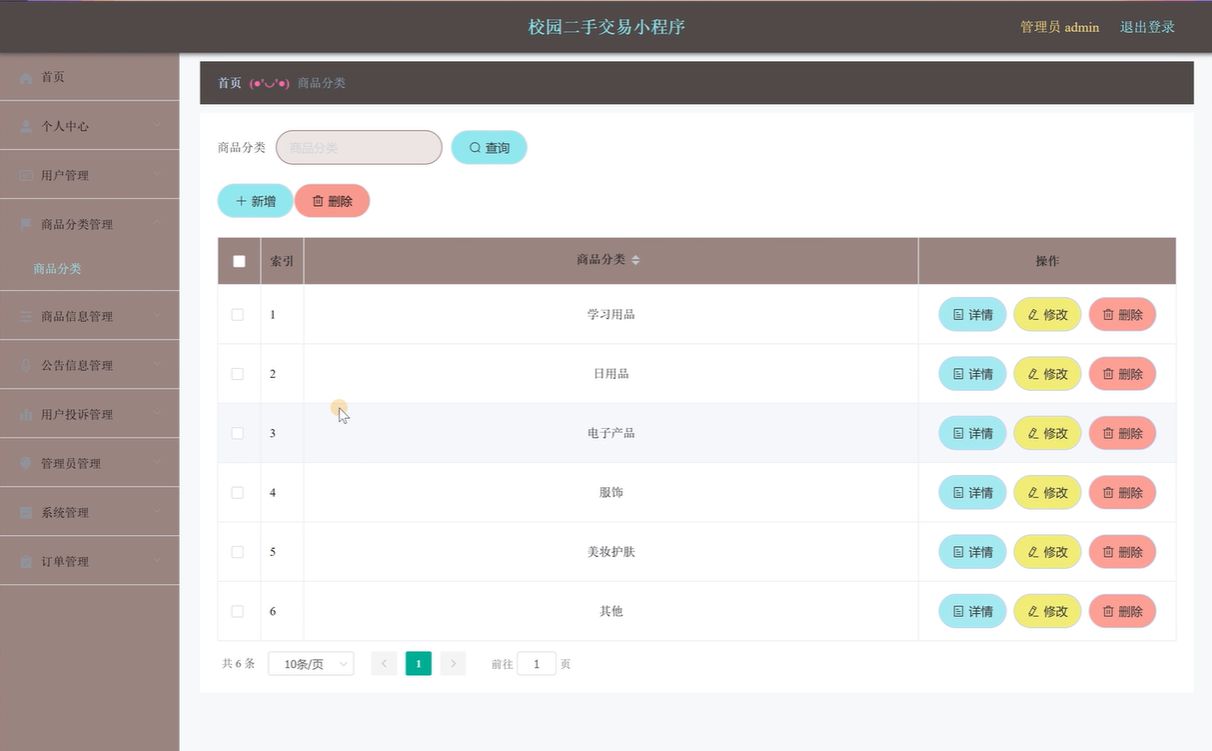Screen dimensions: 1212x751
Task: Click the 新增 button to add category
Action: point(255,201)
